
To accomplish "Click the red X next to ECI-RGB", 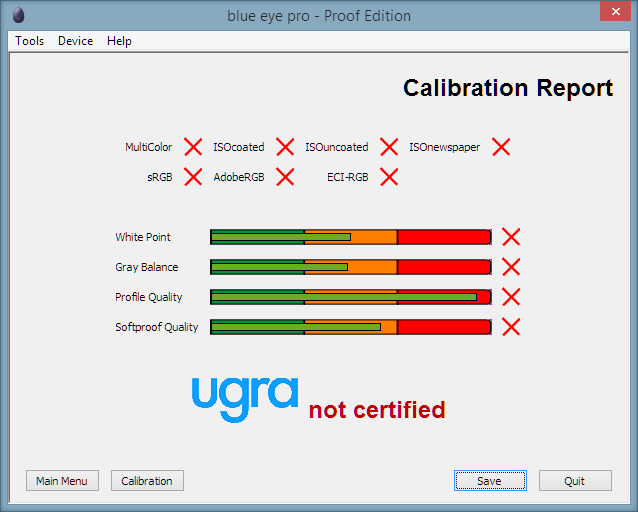I will tap(389, 177).
